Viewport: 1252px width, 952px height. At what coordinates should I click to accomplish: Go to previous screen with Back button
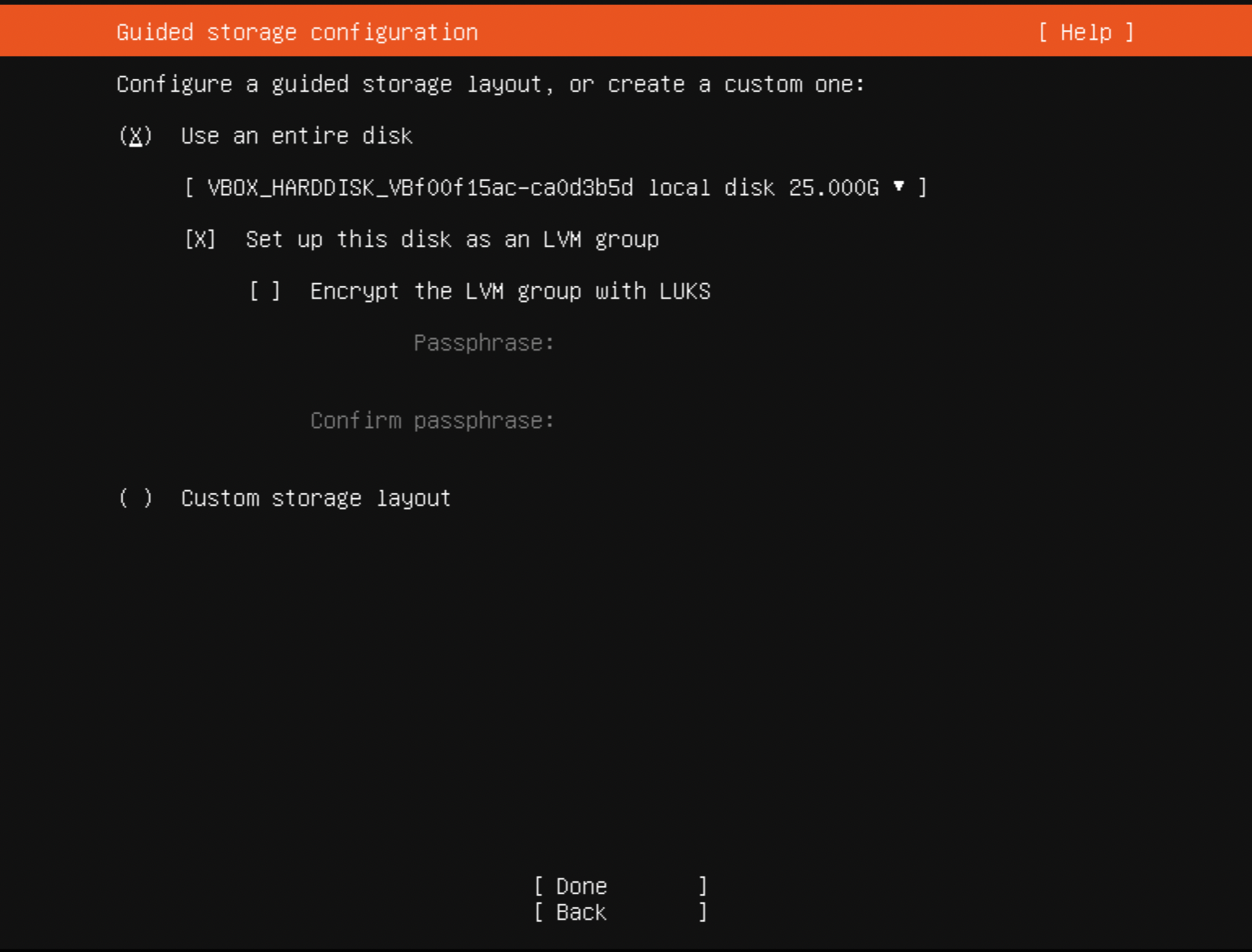pyautogui.click(x=621, y=912)
